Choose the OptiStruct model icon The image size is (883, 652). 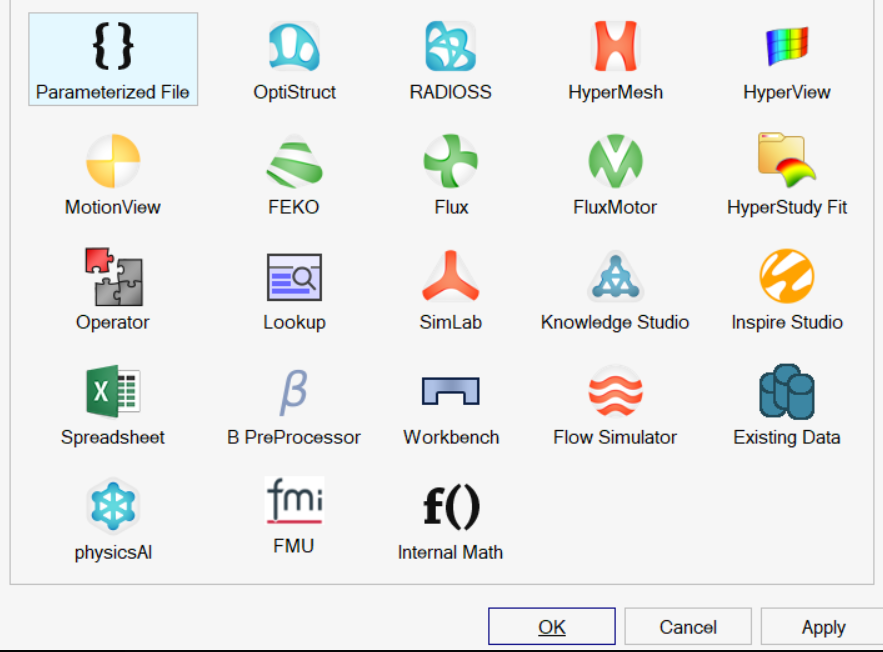click(294, 46)
